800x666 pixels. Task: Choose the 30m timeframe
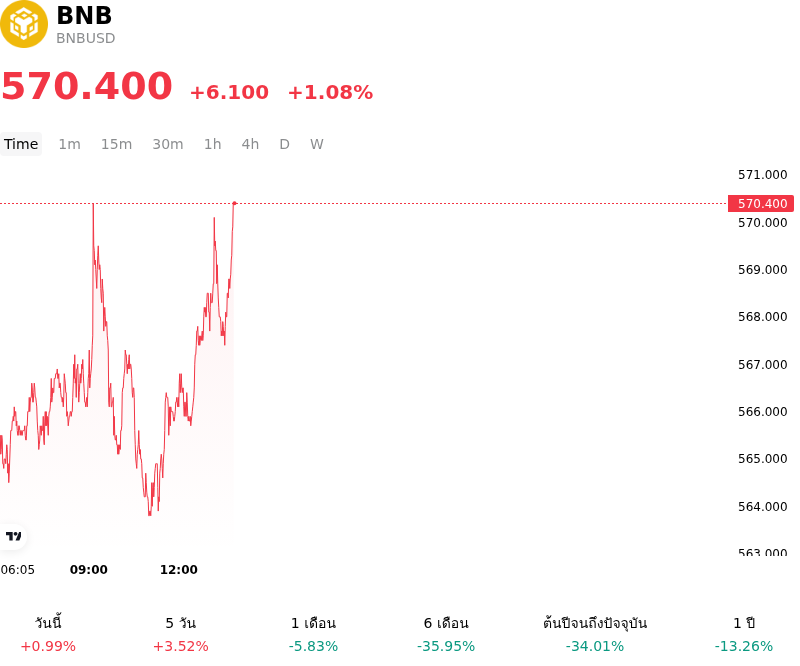coord(168,144)
